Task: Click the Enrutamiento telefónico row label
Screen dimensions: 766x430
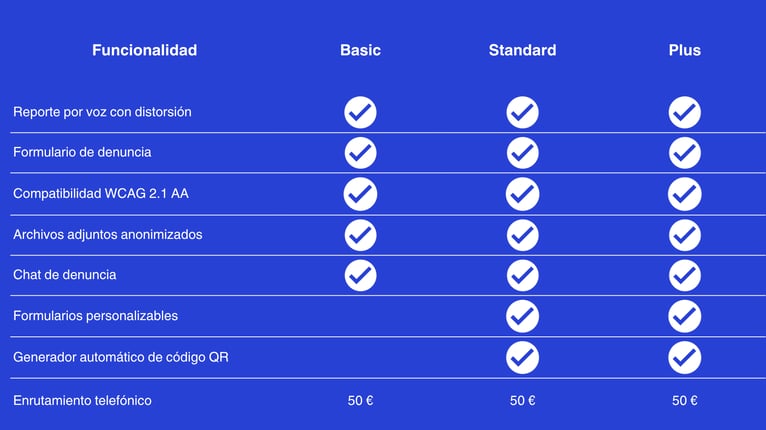Action: (82, 400)
